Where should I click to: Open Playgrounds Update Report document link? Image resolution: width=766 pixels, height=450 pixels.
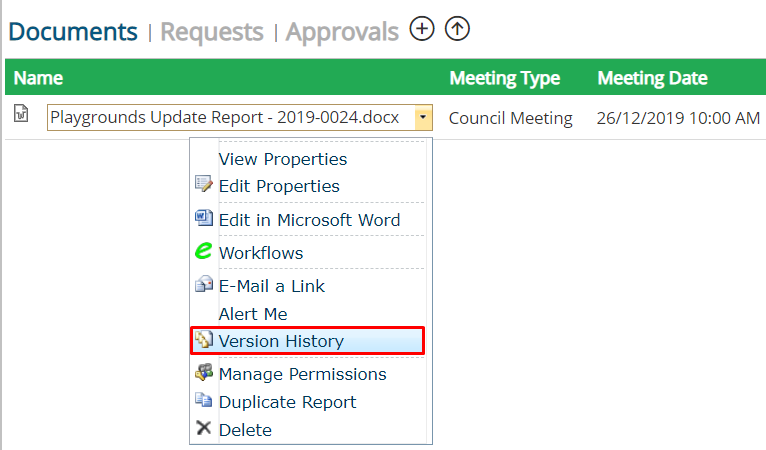pyautogui.click(x=225, y=118)
